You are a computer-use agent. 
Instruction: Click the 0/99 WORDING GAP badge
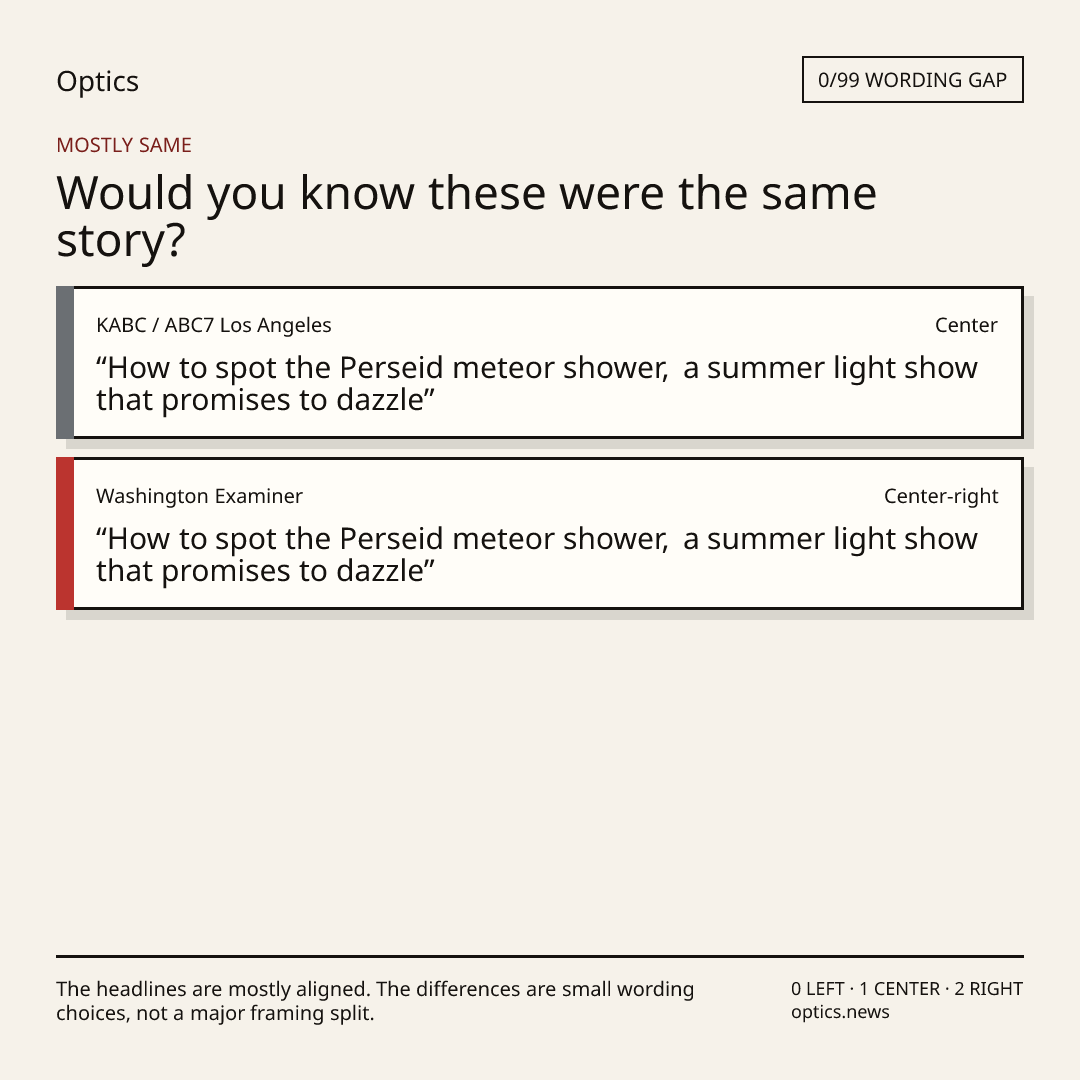[x=913, y=80]
